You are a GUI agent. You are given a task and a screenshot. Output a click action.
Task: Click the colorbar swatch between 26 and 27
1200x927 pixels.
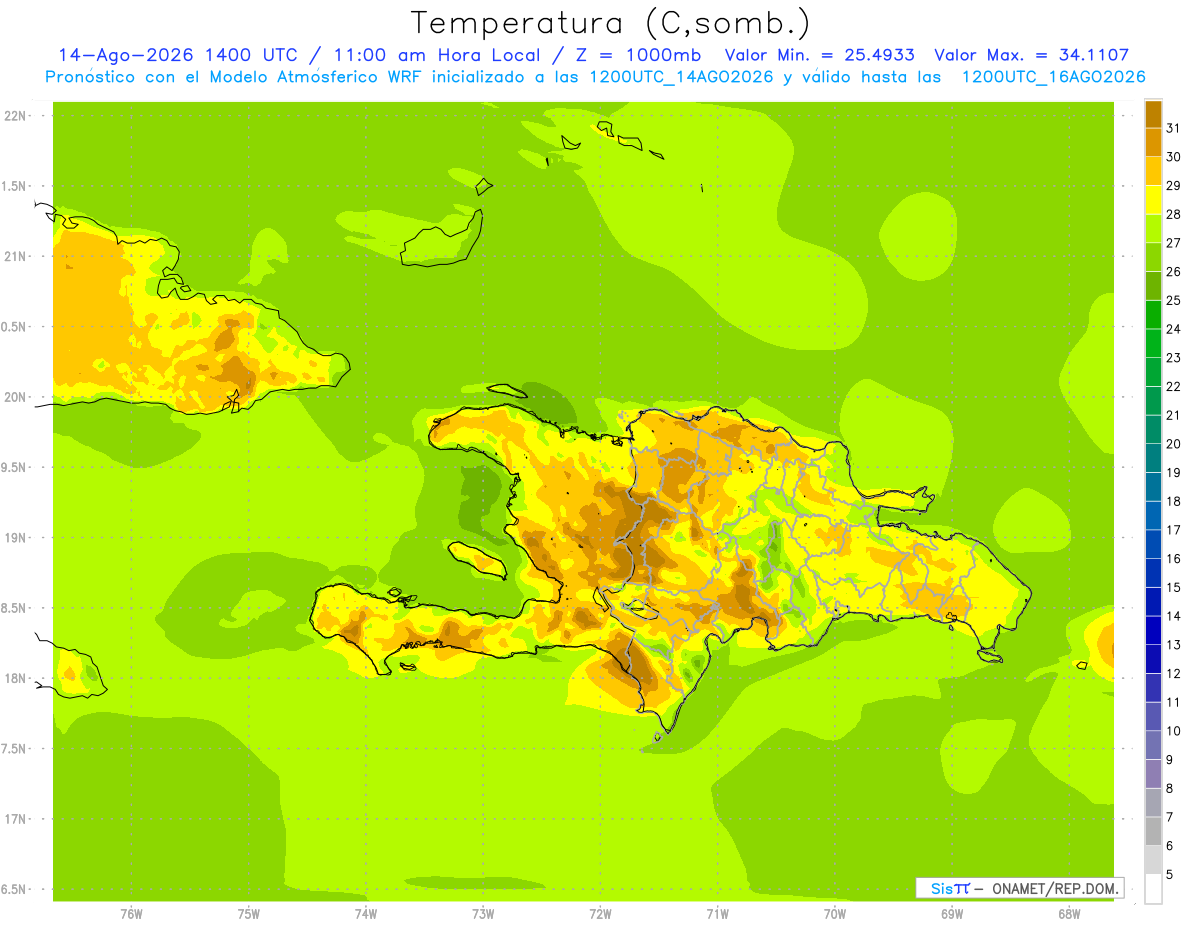(1153, 257)
